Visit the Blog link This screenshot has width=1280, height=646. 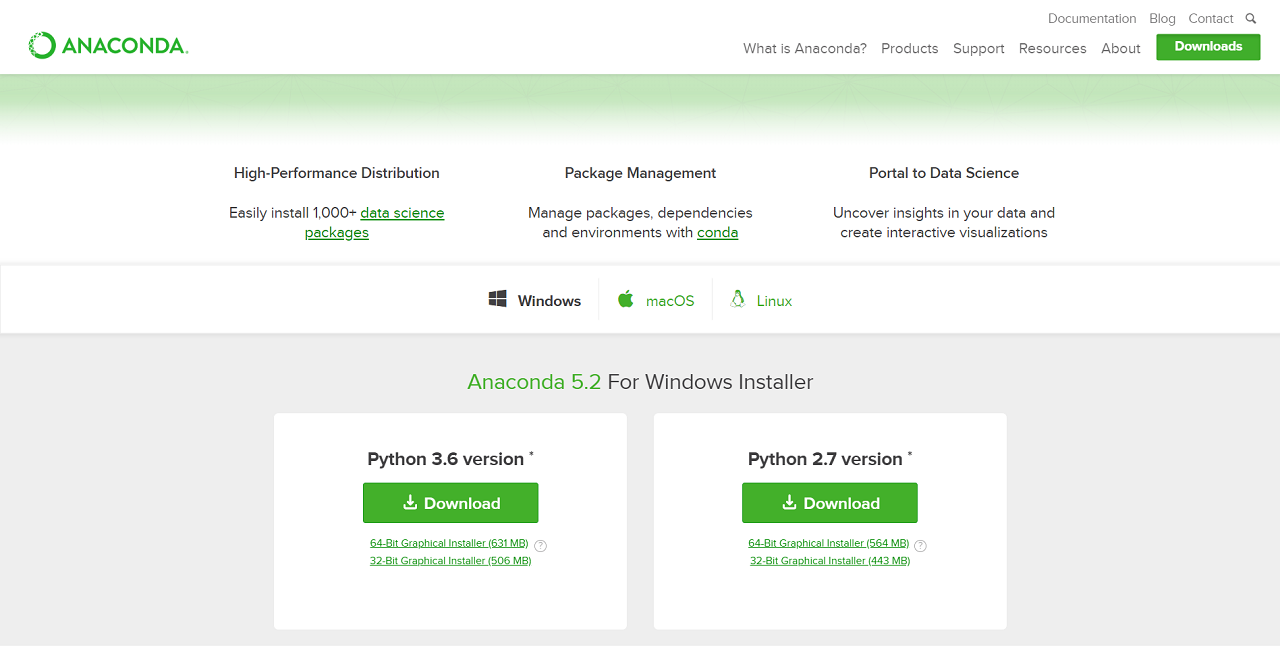[x=1162, y=19]
